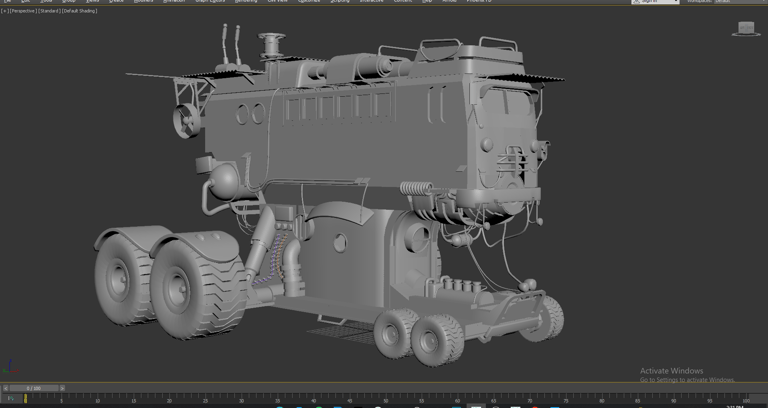
Task: Click the time slider's previous frame arrow
Action: coord(5,388)
